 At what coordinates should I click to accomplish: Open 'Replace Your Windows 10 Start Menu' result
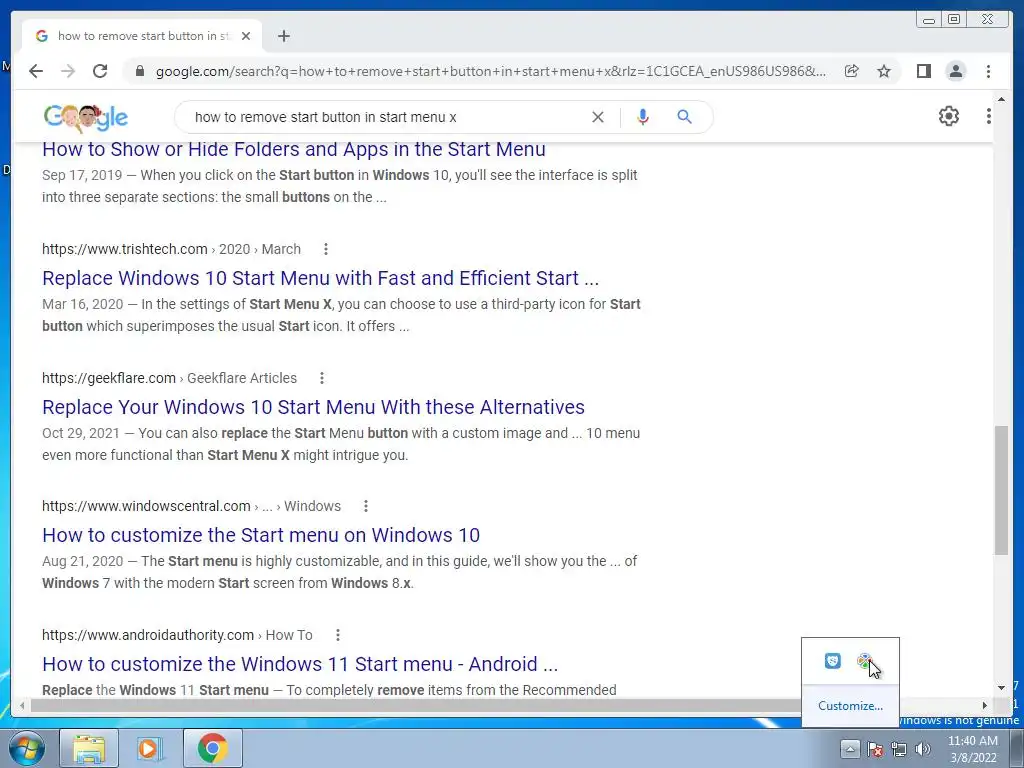pyautogui.click(x=313, y=407)
